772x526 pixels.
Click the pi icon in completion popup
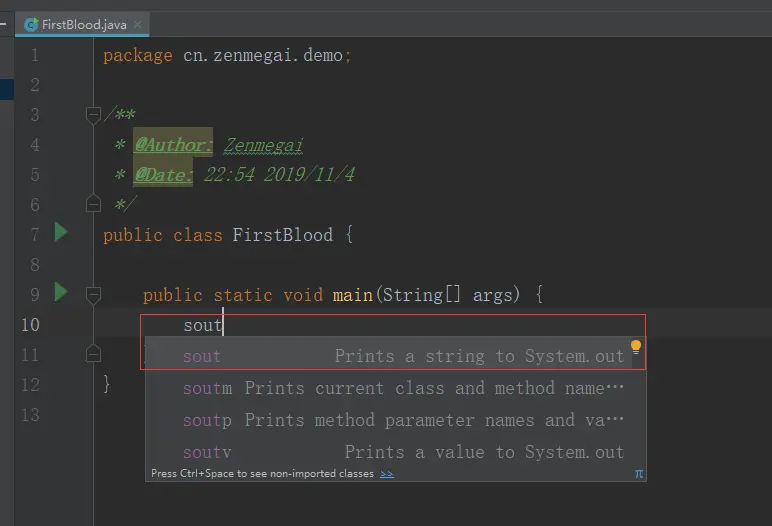[x=639, y=474]
